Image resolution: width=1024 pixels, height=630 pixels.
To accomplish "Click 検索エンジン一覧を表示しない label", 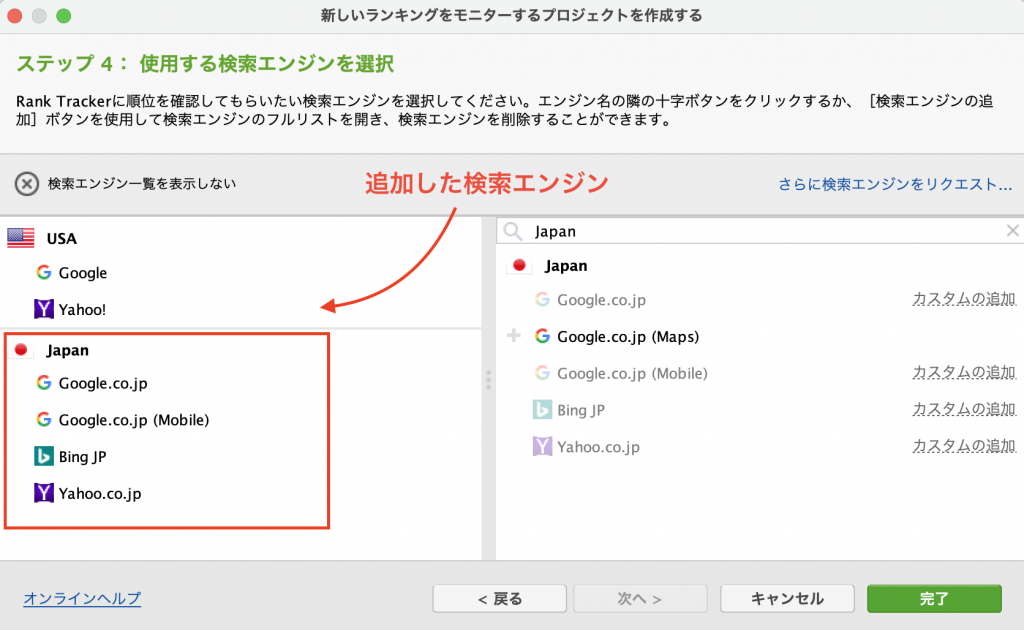I will [x=142, y=184].
